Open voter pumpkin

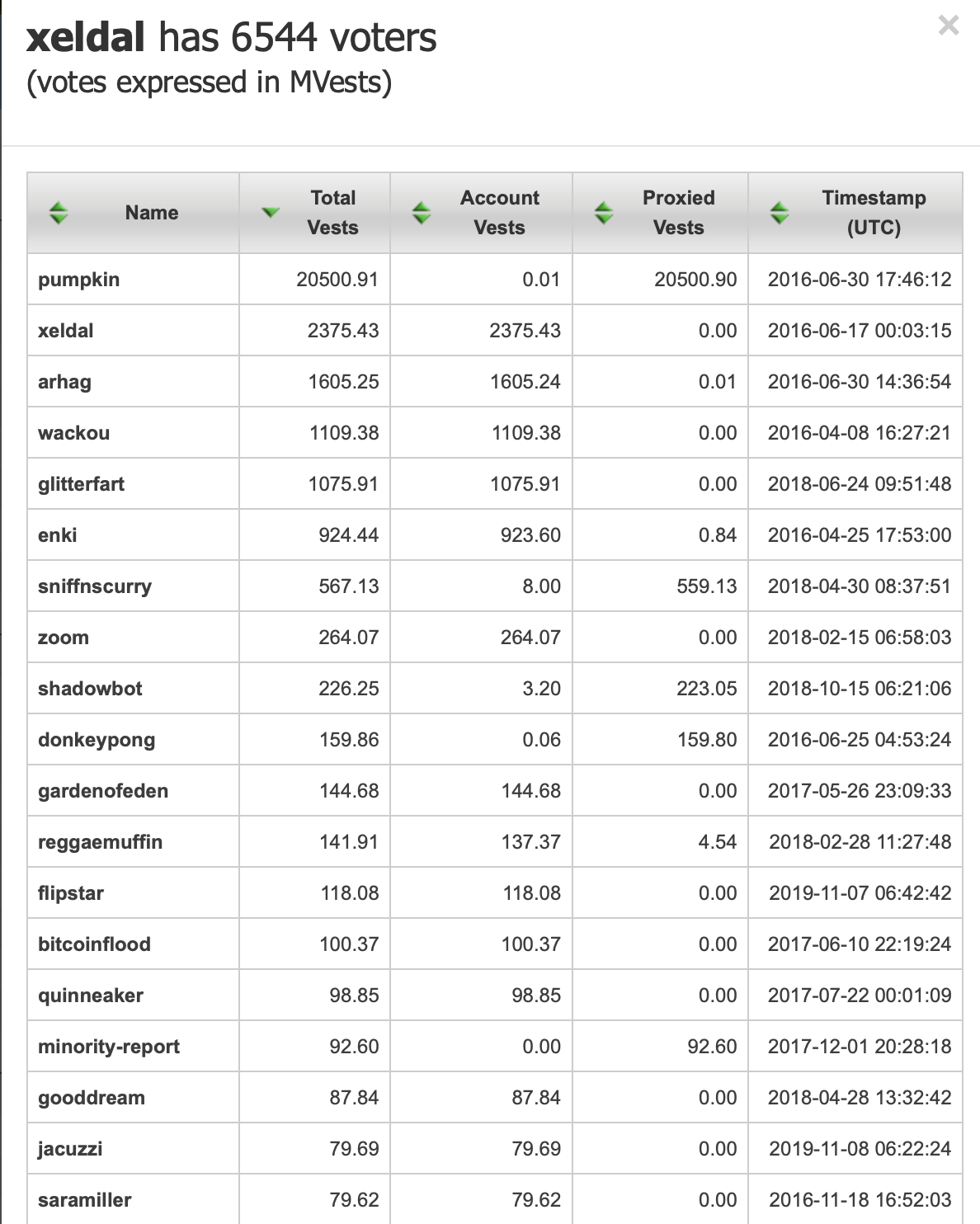pos(78,280)
